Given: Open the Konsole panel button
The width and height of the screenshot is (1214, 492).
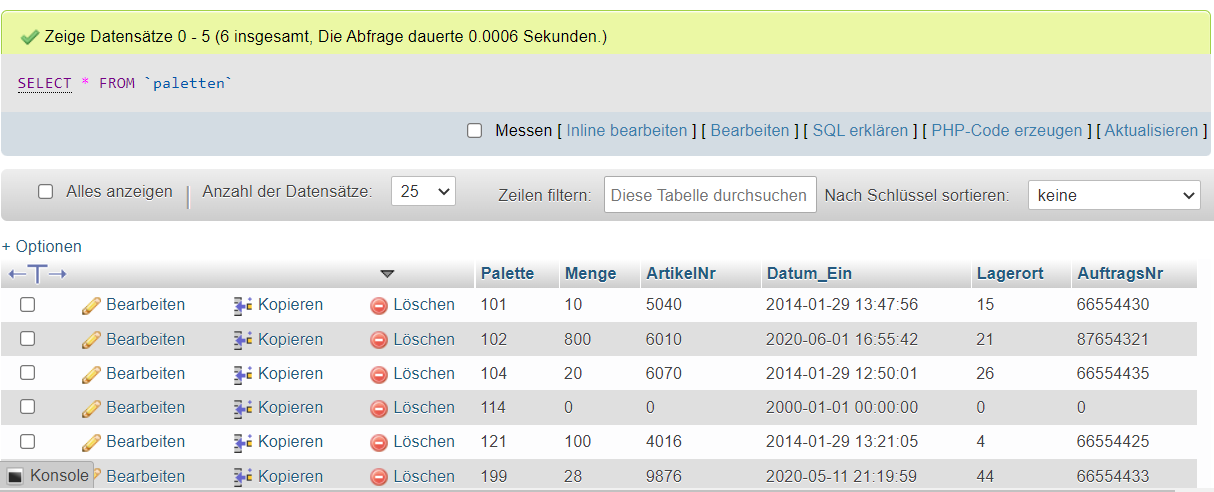Looking at the screenshot, I should pos(48,476).
